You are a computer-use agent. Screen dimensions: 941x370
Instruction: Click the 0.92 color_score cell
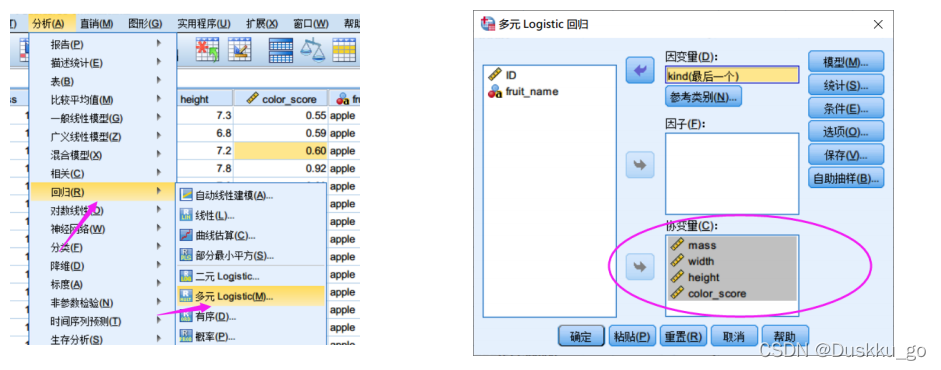pos(281,169)
